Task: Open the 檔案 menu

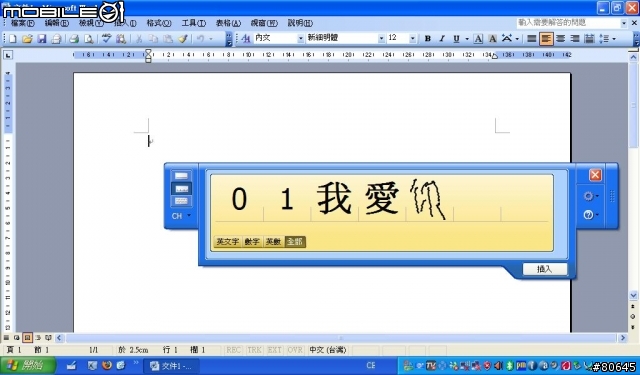Action: click(x=22, y=23)
